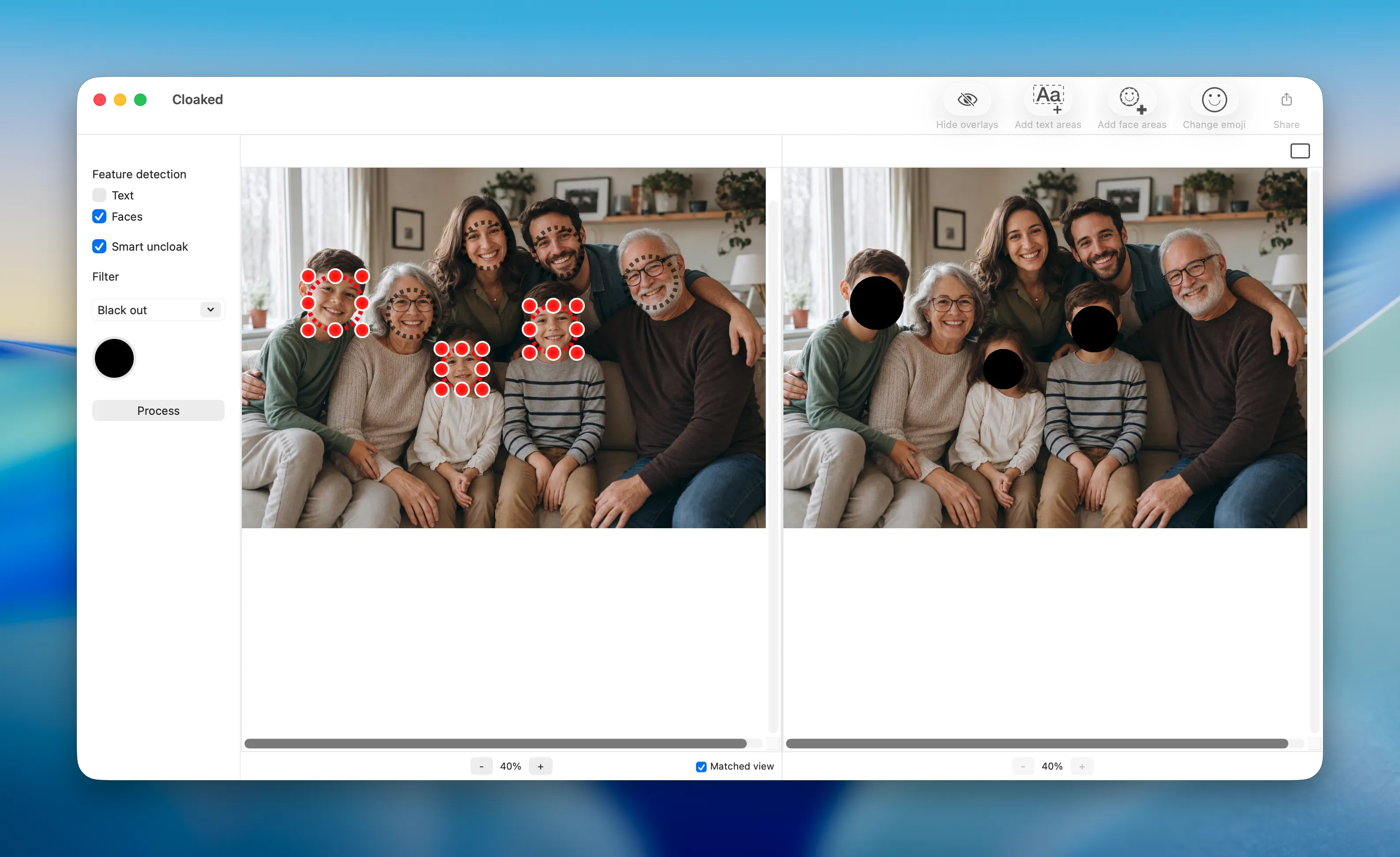The image size is (1400, 857).
Task: Click the Add text areas icon
Action: coord(1048,99)
